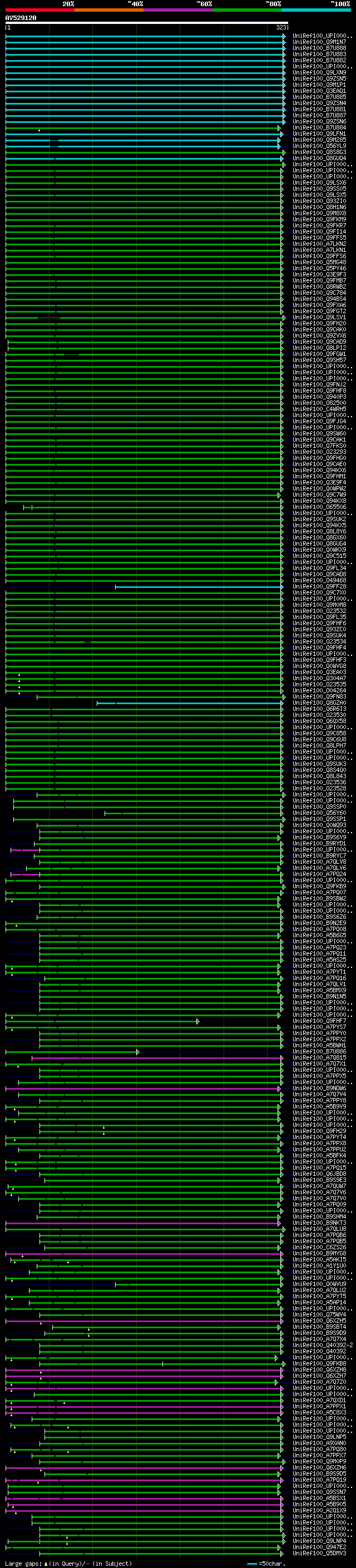Open last hit UniRef100_Q5DMV3
Image resolution: width=356 pixels, height=1568 pixels.
click(319, 1554)
